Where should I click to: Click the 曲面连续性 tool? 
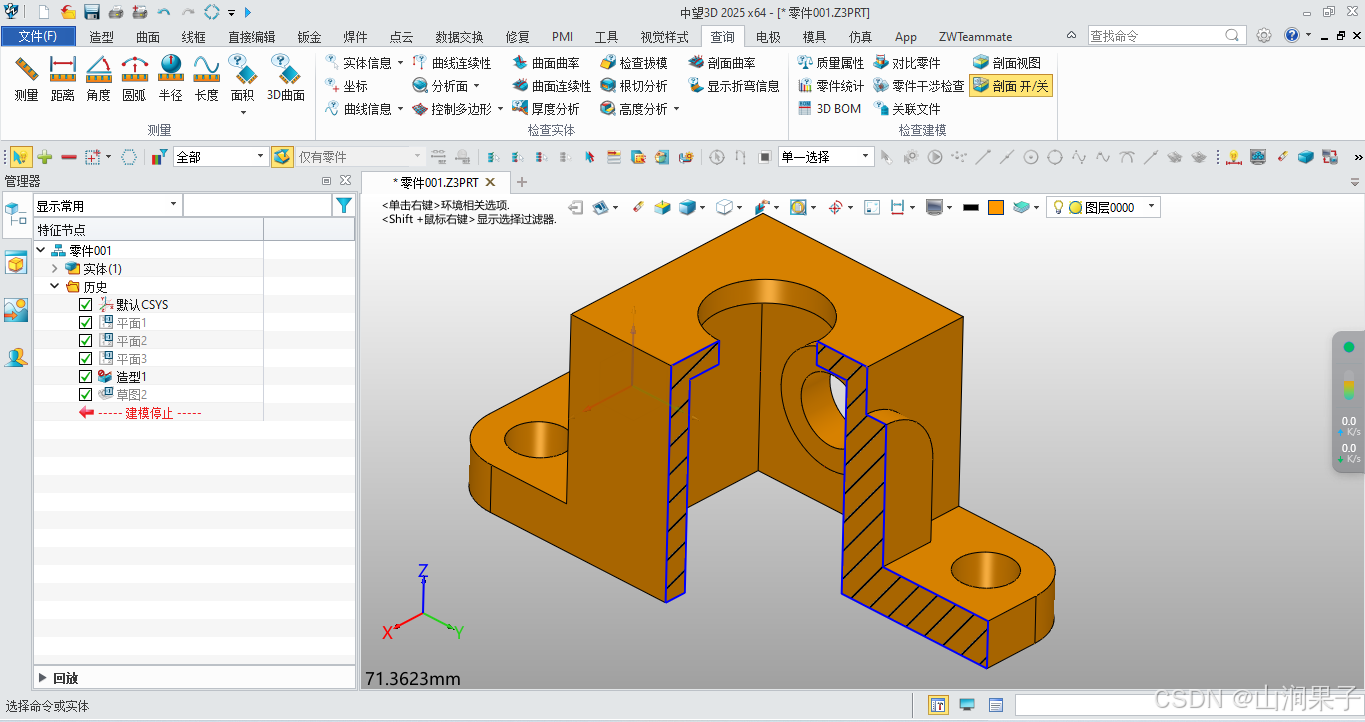pyautogui.click(x=551, y=86)
